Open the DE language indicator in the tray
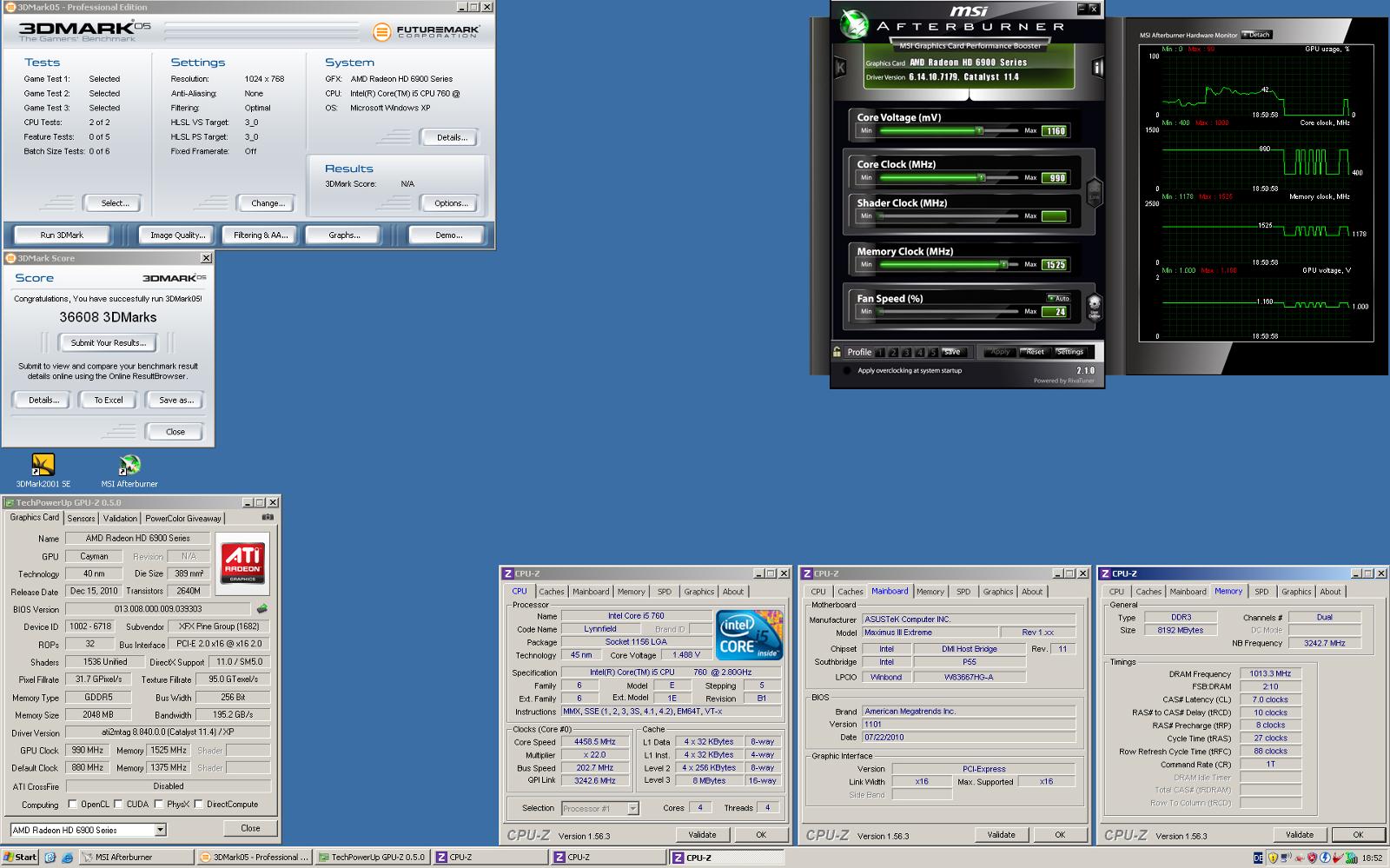Image resolution: width=1390 pixels, height=868 pixels. 1258,858
